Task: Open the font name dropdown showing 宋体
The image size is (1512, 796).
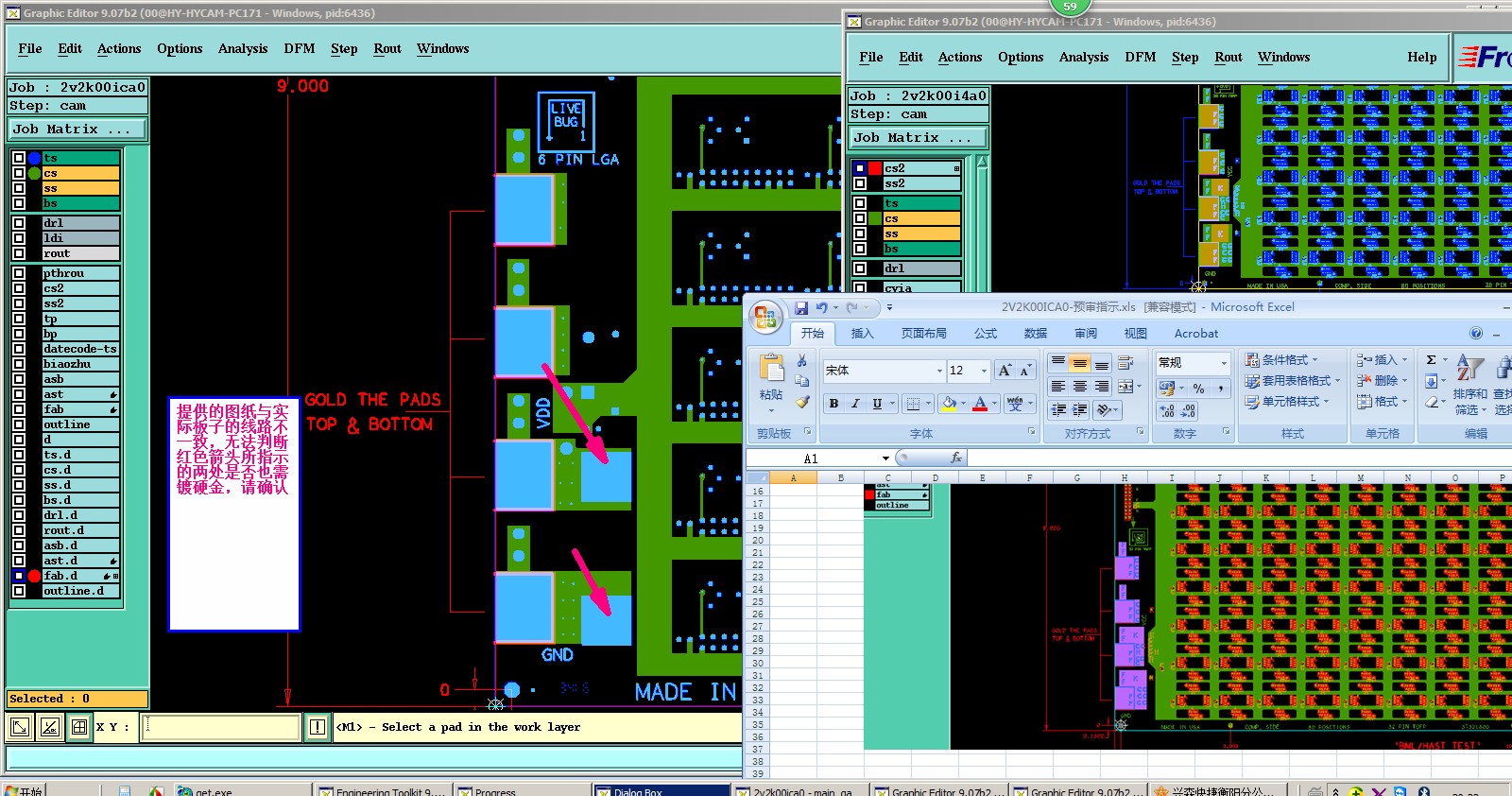Action: (939, 371)
